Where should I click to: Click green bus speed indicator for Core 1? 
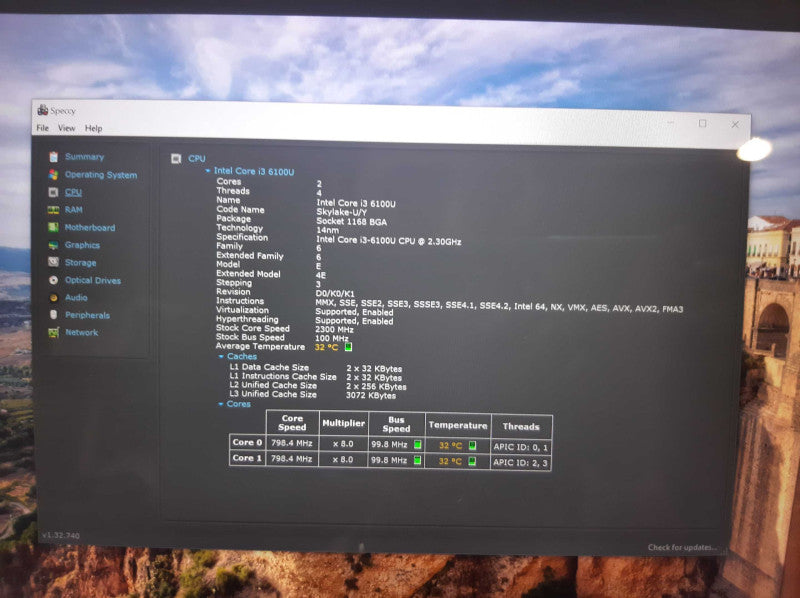(x=417, y=460)
